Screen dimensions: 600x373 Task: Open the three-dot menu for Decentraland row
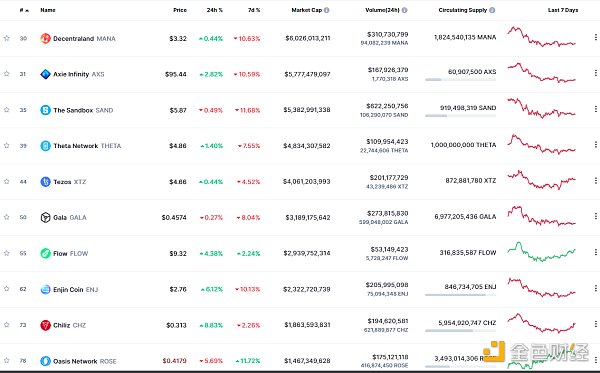click(595, 37)
